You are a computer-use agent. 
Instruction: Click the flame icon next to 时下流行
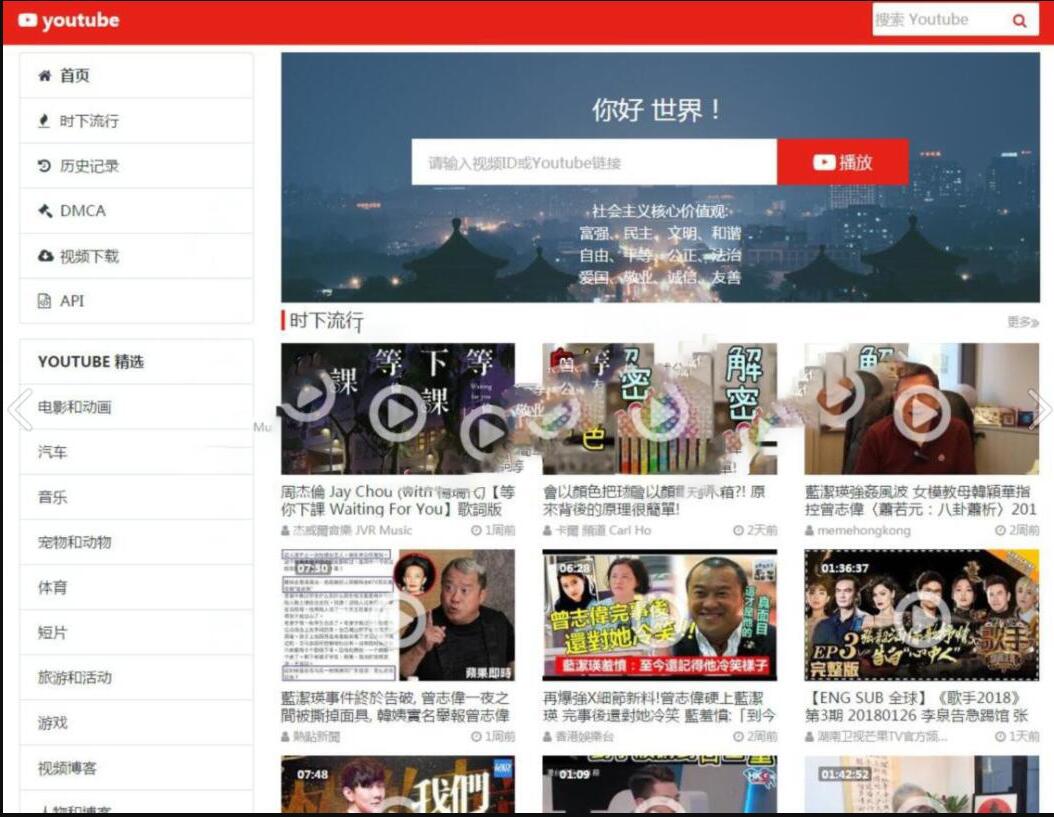44,120
